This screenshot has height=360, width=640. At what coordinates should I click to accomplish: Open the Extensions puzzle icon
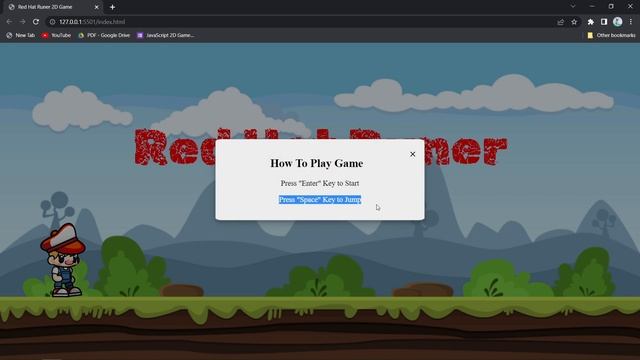coord(590,22)
